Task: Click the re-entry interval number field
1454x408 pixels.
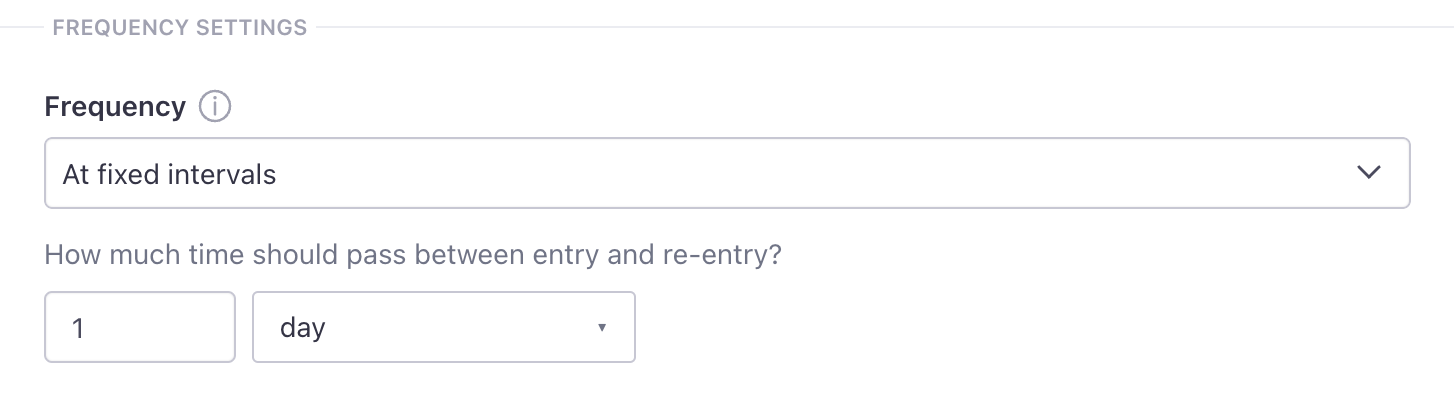Action: pos(140,327)
